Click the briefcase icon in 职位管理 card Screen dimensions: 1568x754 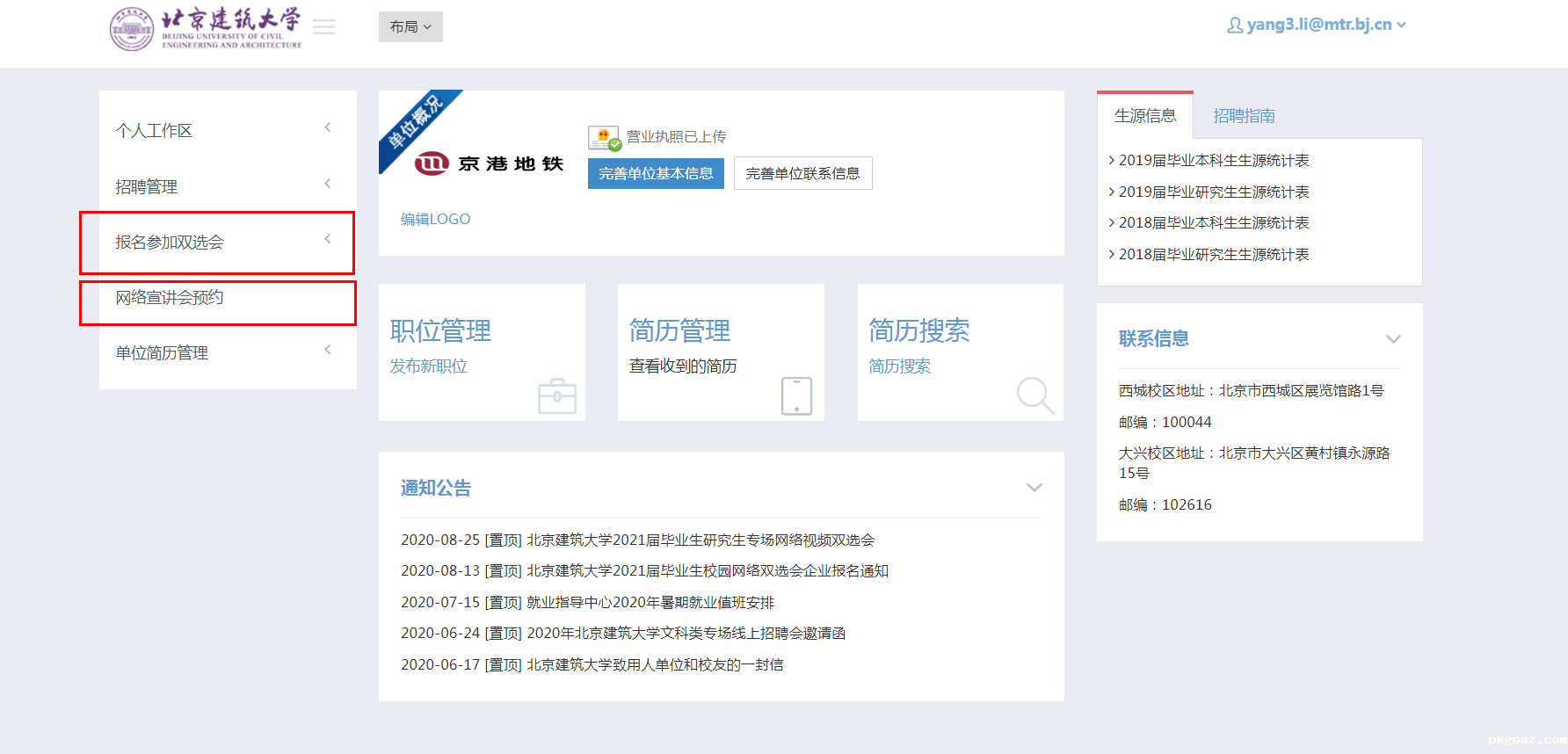pyautogui.click(x=556, y=396)
